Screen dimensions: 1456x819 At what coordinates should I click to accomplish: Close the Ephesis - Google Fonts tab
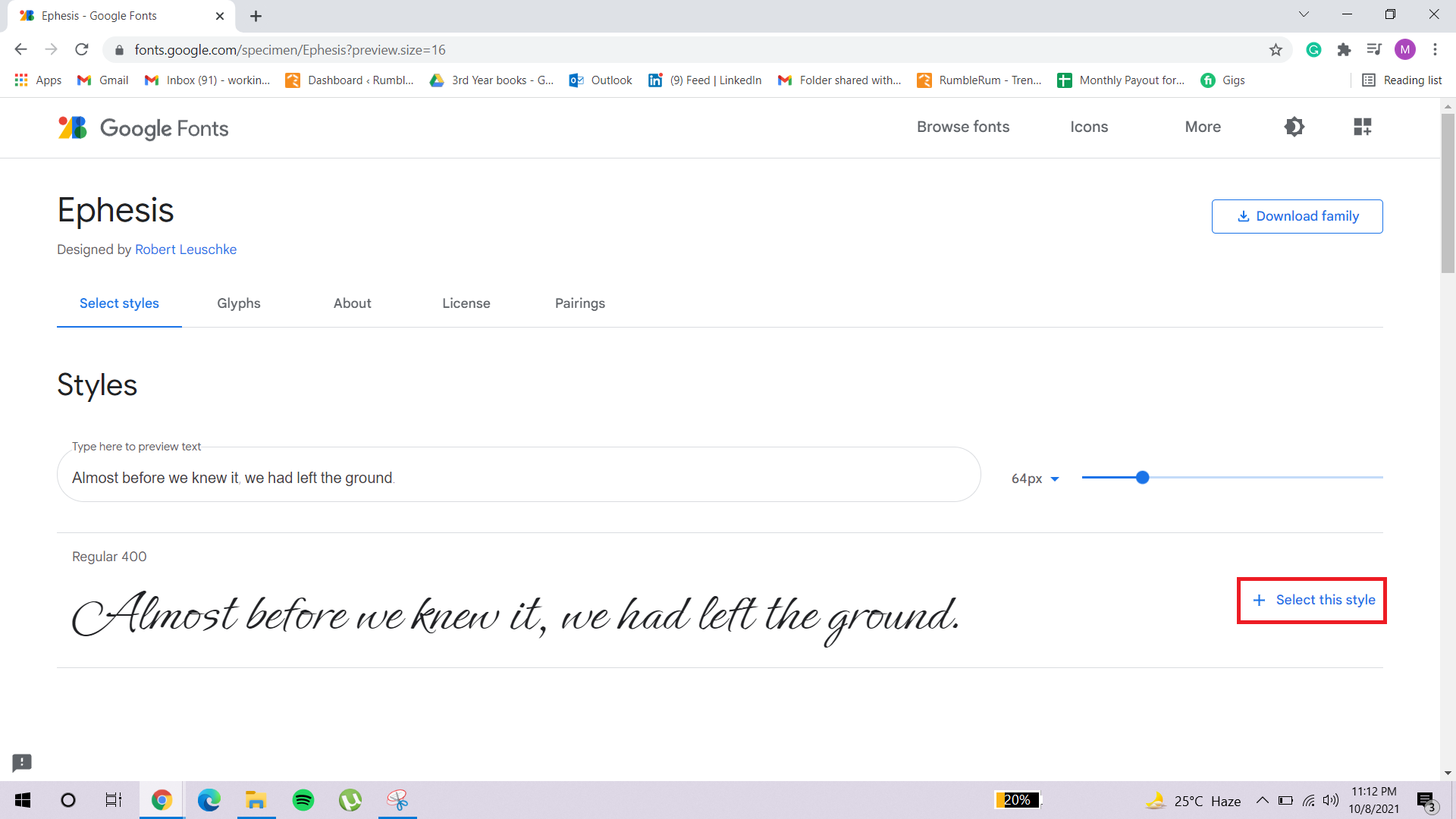coord(220,16)
